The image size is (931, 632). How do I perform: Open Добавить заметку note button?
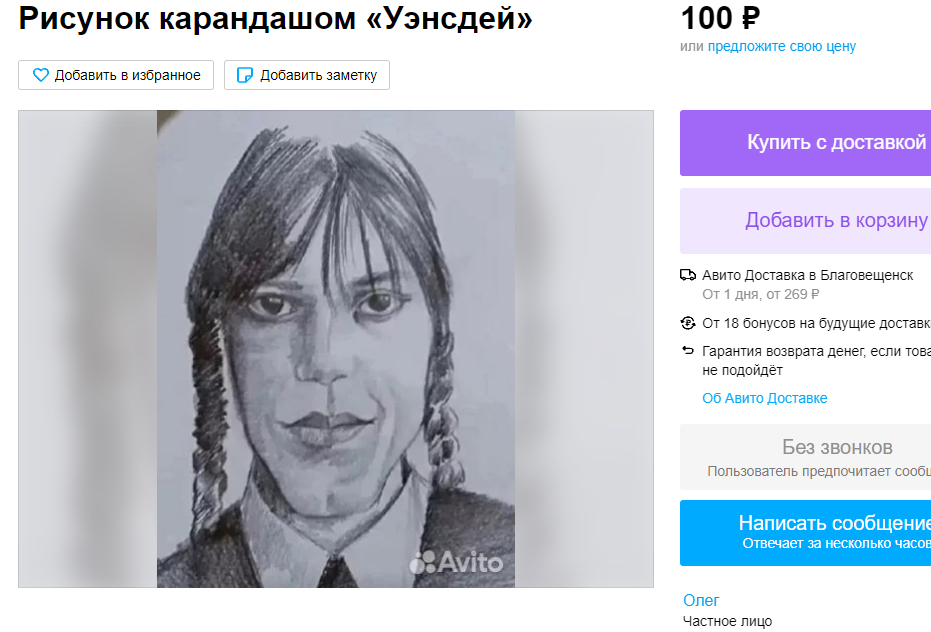(306, 75)
